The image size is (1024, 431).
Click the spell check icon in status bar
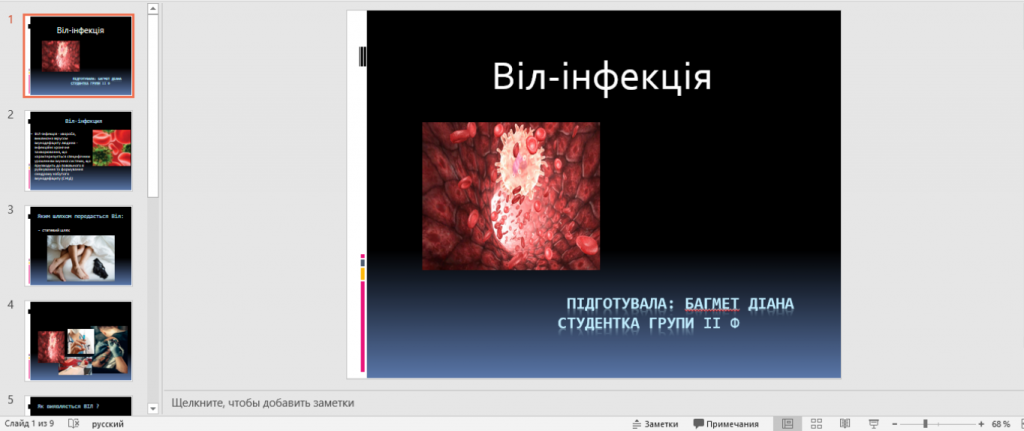tap(73, 424)
